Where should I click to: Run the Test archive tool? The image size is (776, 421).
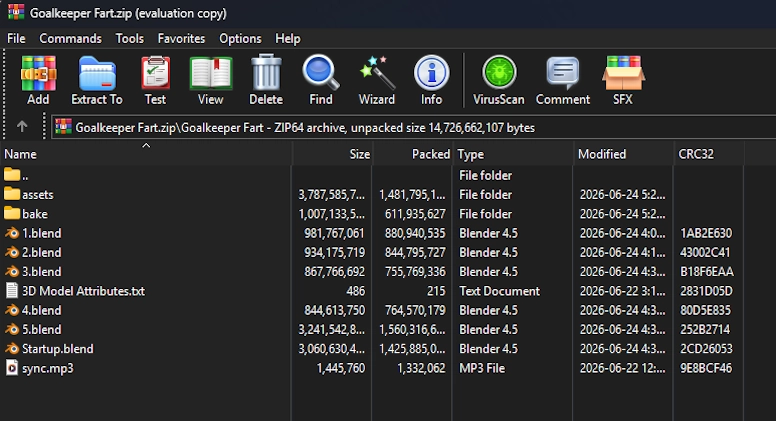pos(155,80)
